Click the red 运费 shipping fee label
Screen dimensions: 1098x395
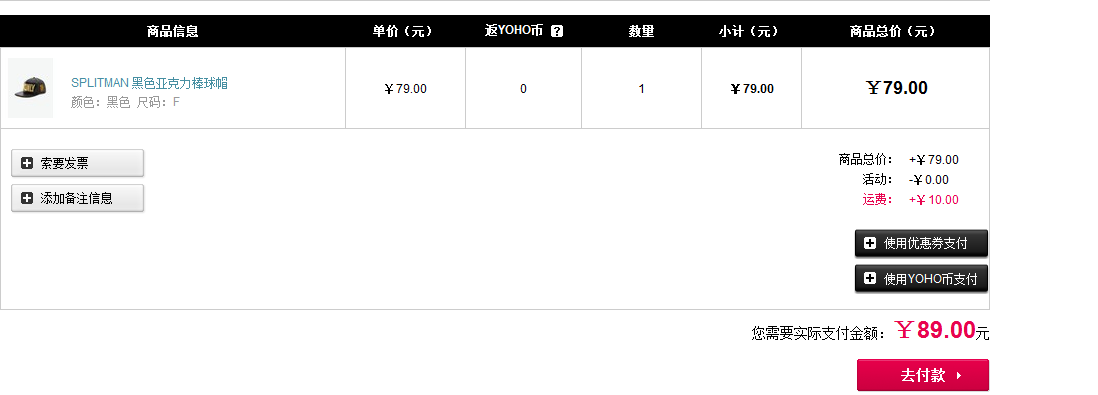pos(877,200)
